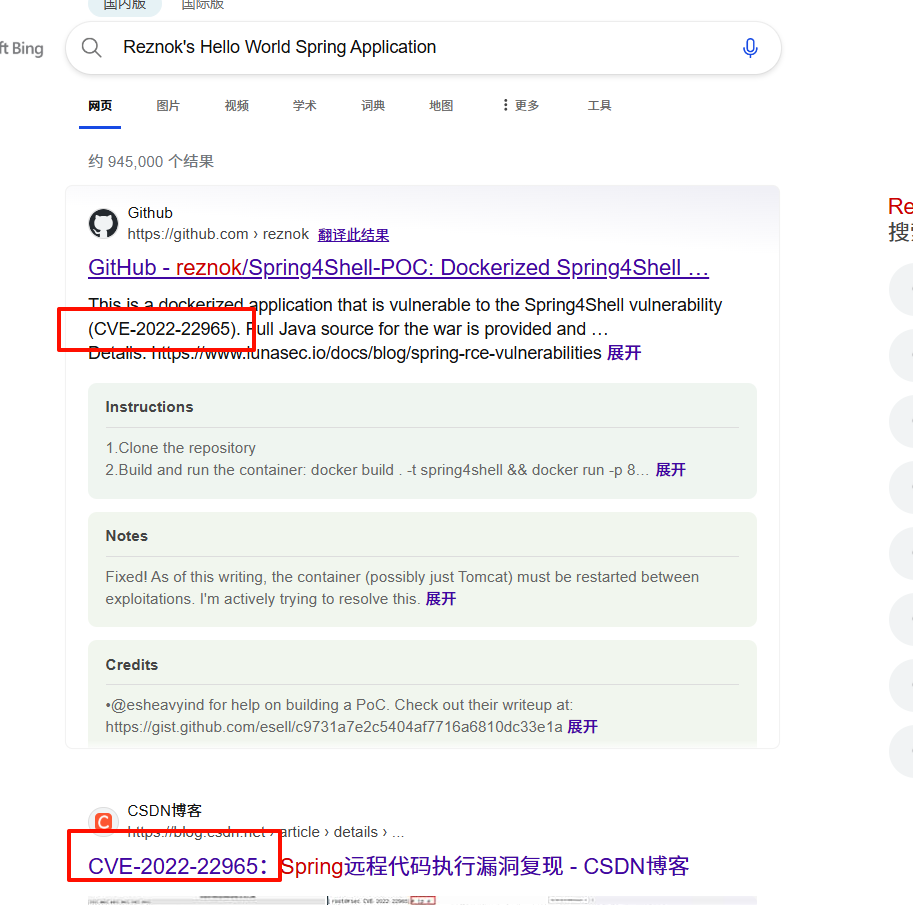Open CSDN CVE-2022-22965 result title
Viewport: 913px width, 905px height.
388,866
